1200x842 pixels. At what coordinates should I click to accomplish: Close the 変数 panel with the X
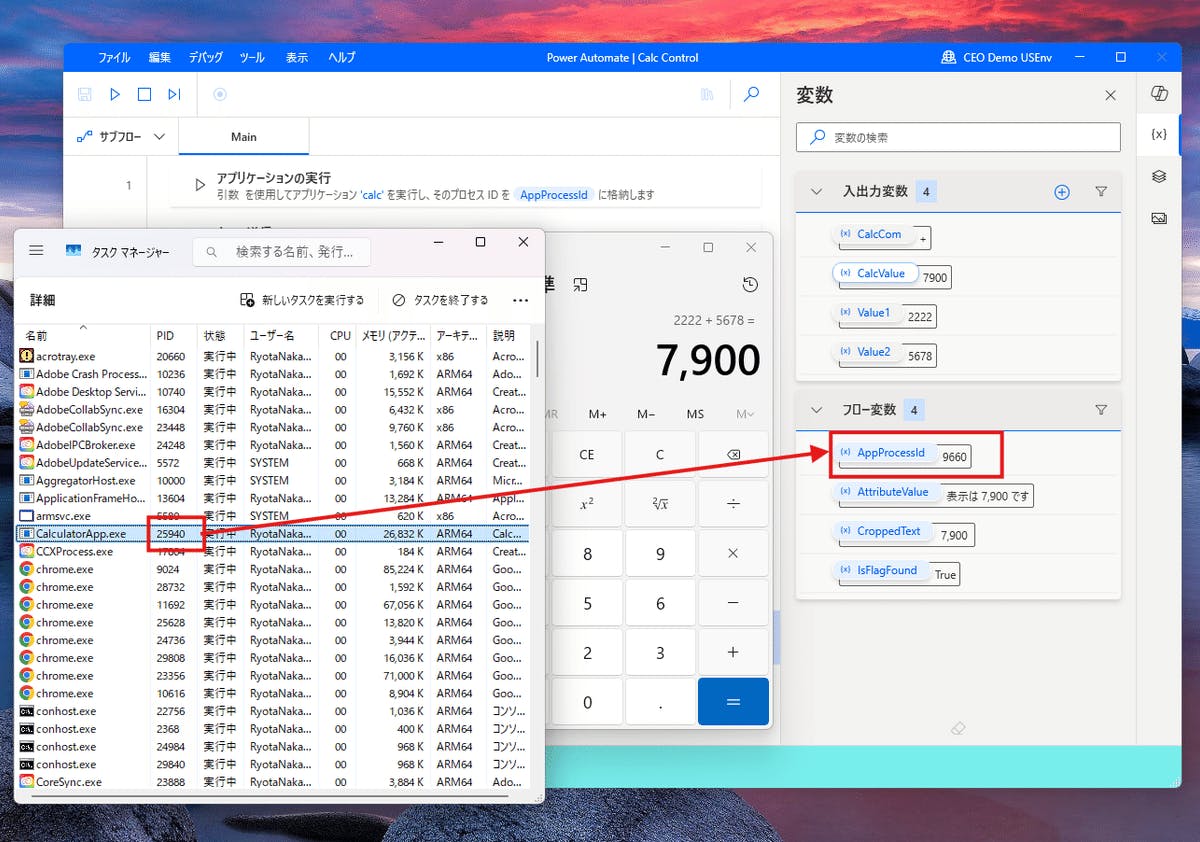[1110, 95]
